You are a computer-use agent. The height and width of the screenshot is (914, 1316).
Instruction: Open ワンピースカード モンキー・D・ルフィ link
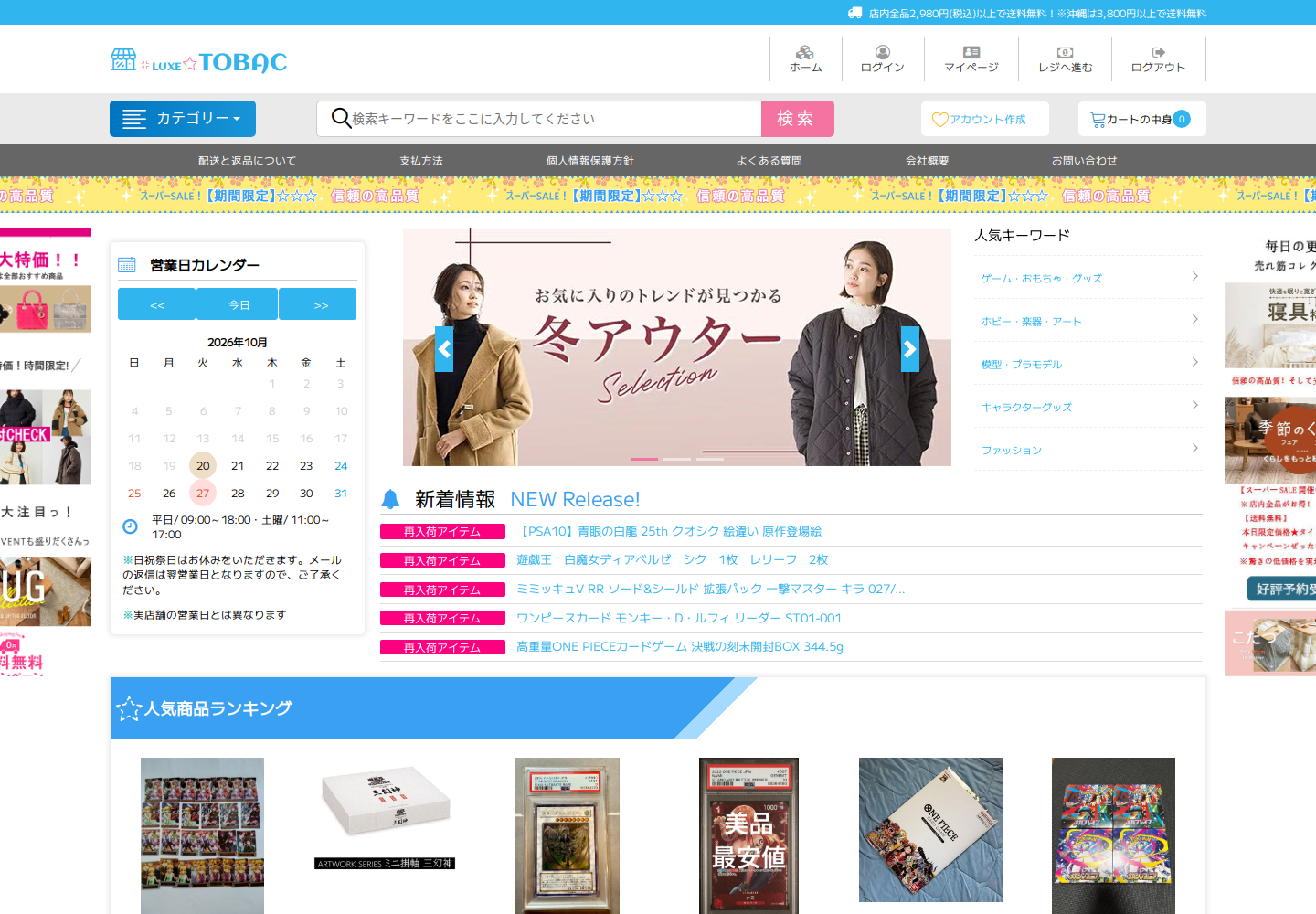pos(679,618)
